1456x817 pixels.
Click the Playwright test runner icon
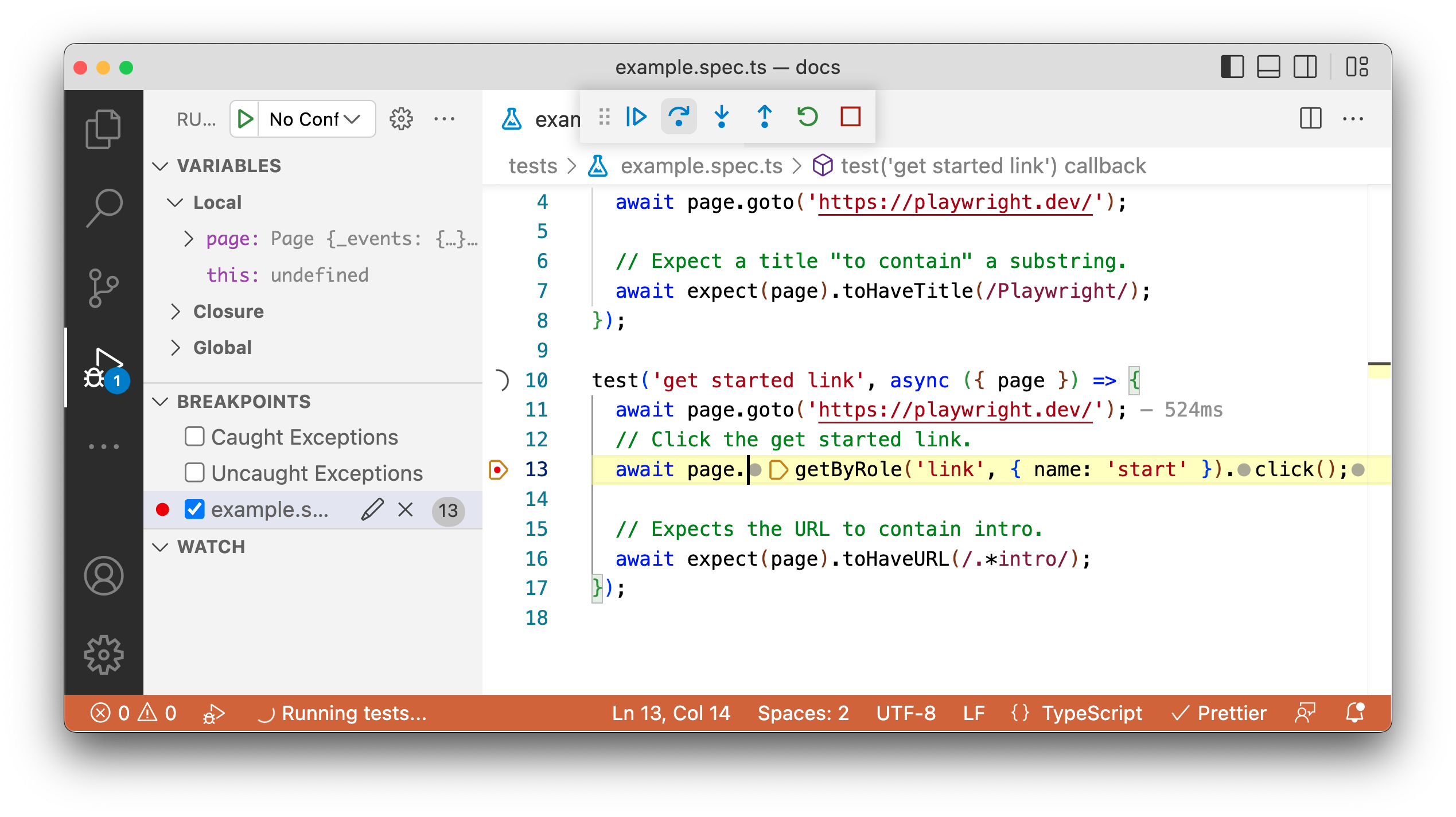pyautogui.click(x=511, y=118)
